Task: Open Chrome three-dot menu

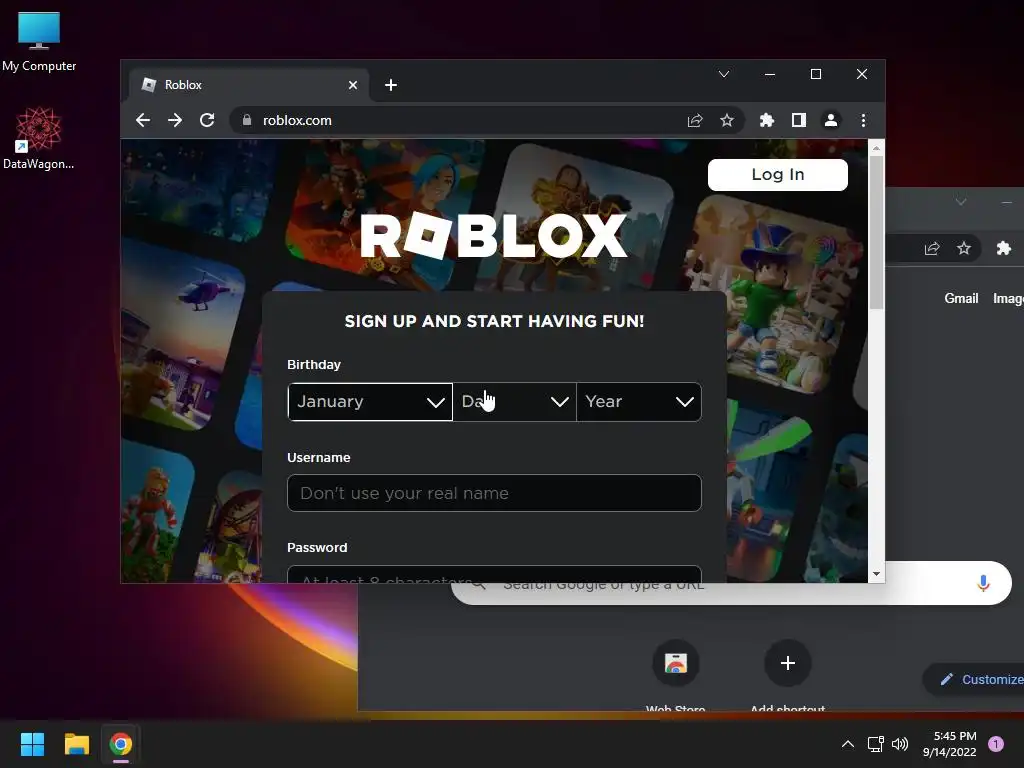Action: 863,120
